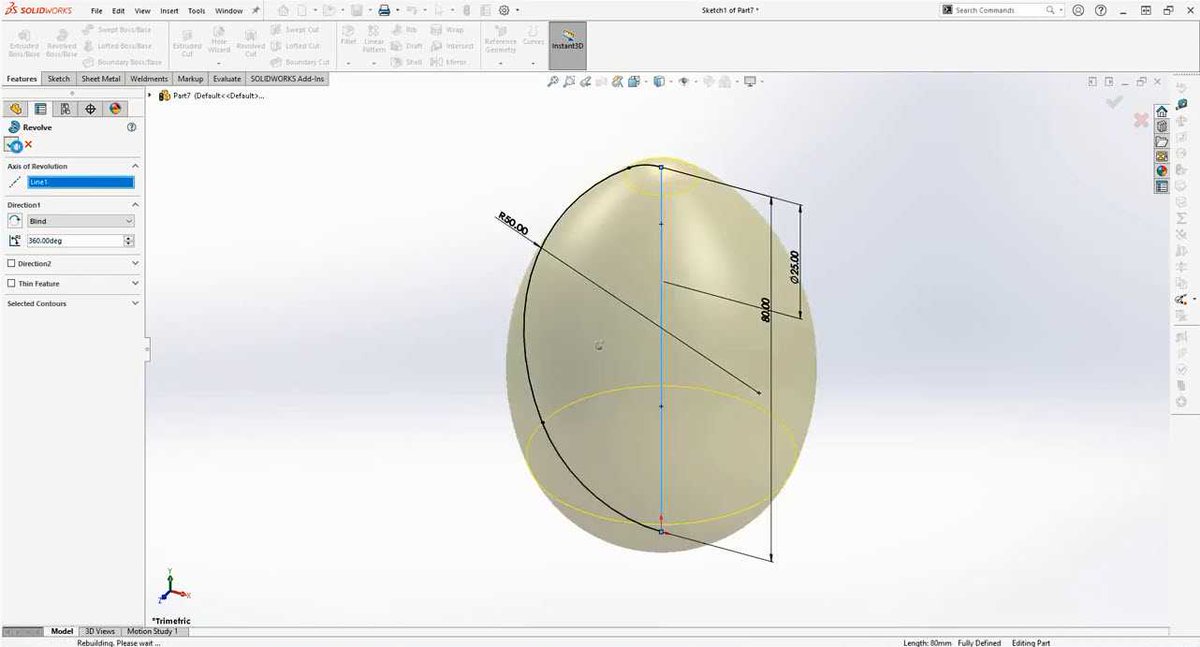Image resolution: width=1200 pixels, height=647 pixels.
Task: Open the Help question mark icon in title bar
Action: pos(1100,10)
